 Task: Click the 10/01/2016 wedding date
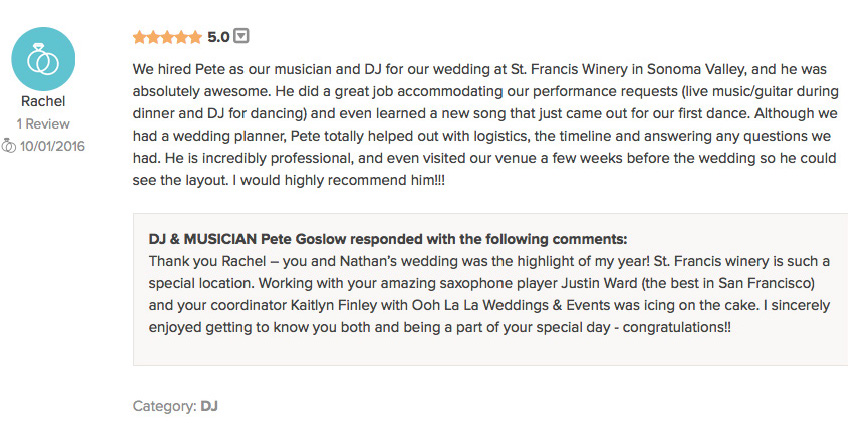point(52,146)
